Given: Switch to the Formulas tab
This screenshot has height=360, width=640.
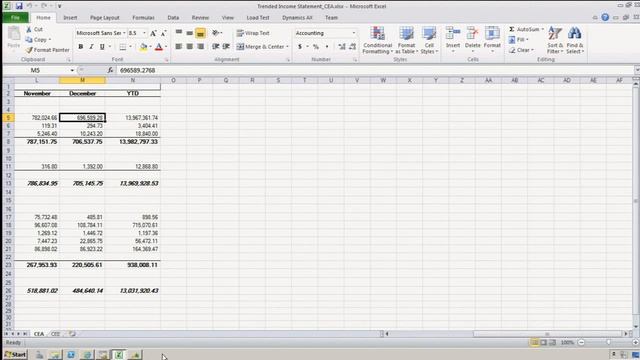Looking at the screenshot, I should (x=143, y=18).
